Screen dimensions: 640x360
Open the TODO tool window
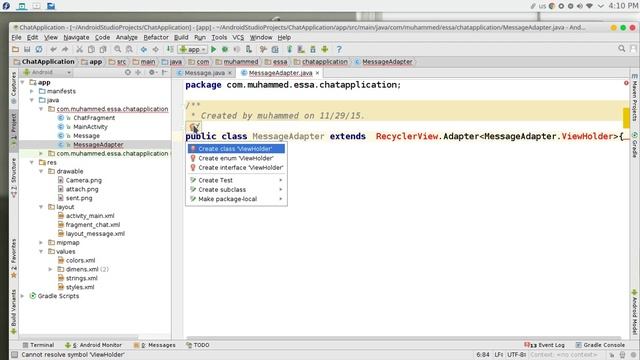point(198,345)
